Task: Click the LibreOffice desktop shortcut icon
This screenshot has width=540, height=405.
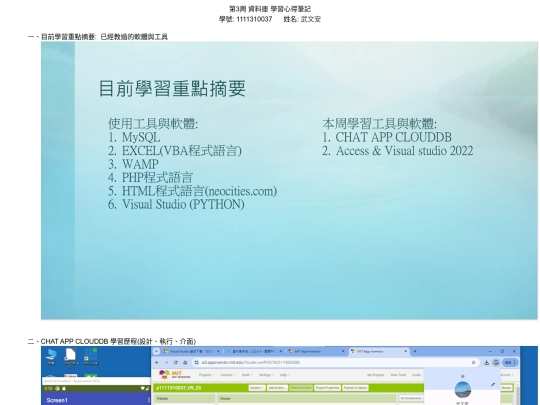Action: pyautogui.click(x=70, y=357)
